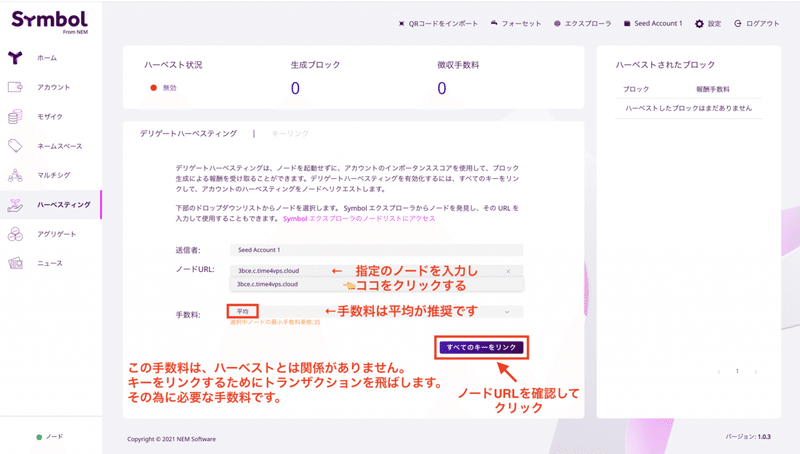800x454 pixels.
Task: Switch to キーリンク tab
Action: coord(290,133)
